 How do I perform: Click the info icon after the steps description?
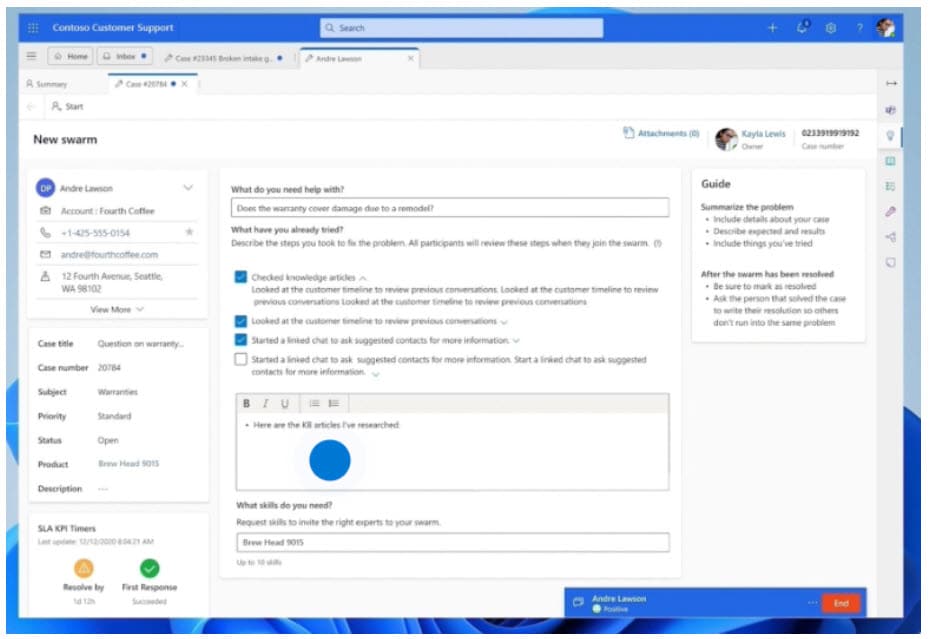pos(658,243)
